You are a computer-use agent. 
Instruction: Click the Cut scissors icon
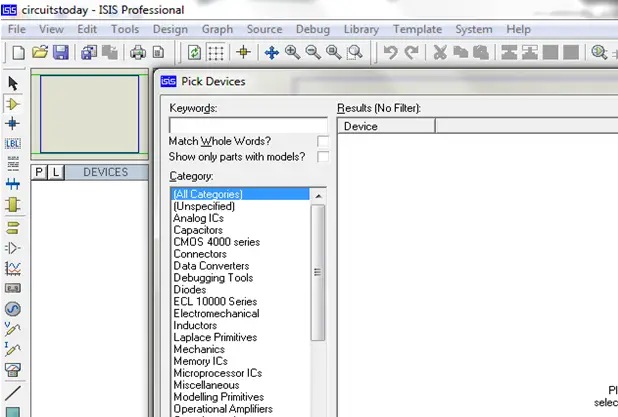pyautogui.click(x=440, y=52)
